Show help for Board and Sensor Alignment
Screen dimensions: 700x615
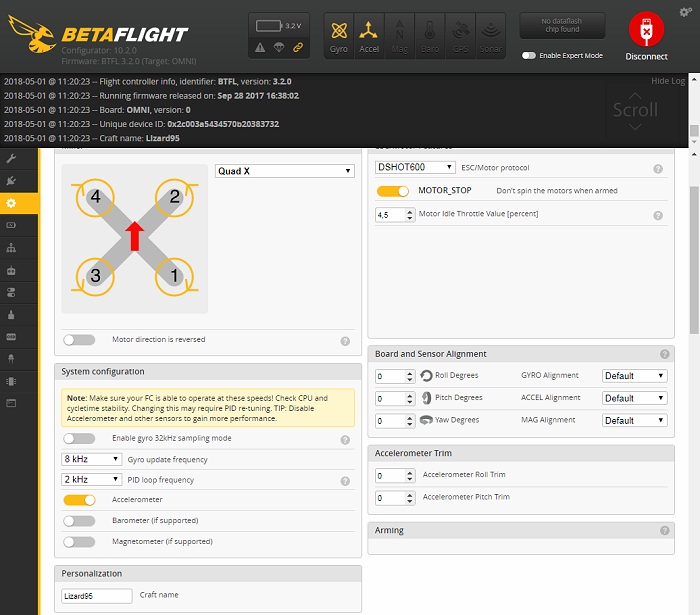pos(664,354)
